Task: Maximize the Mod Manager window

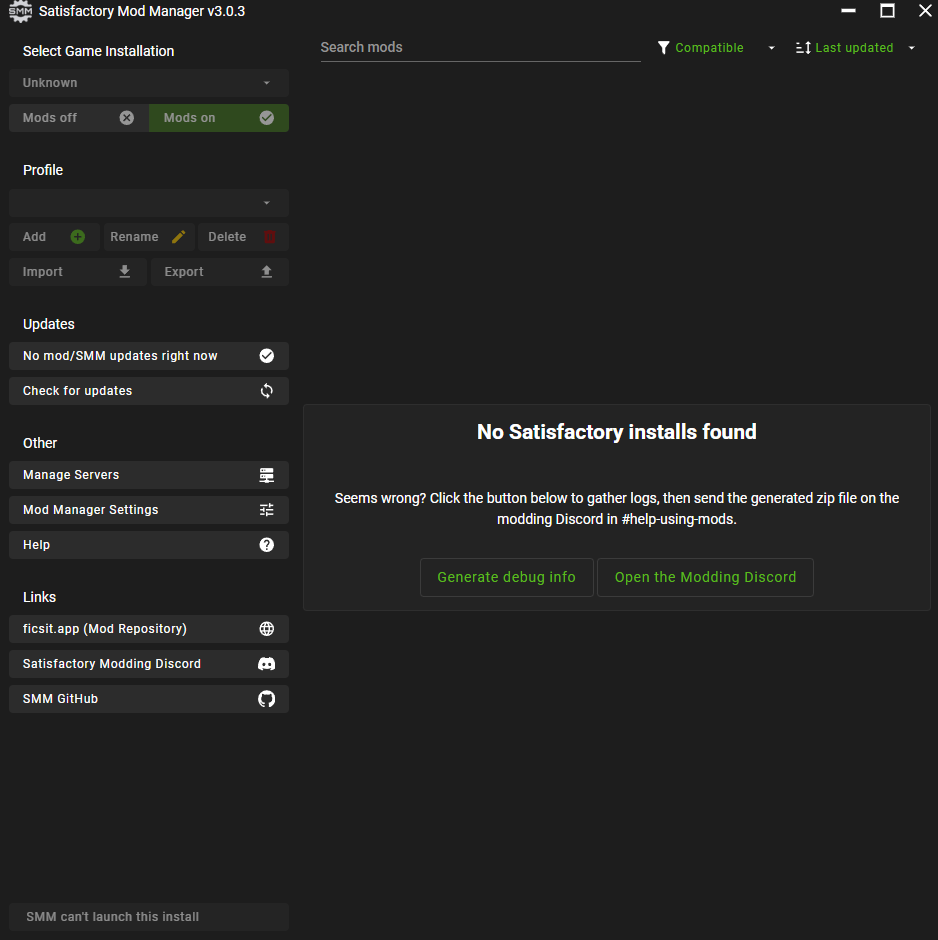Action: click(x=887, y=11)
